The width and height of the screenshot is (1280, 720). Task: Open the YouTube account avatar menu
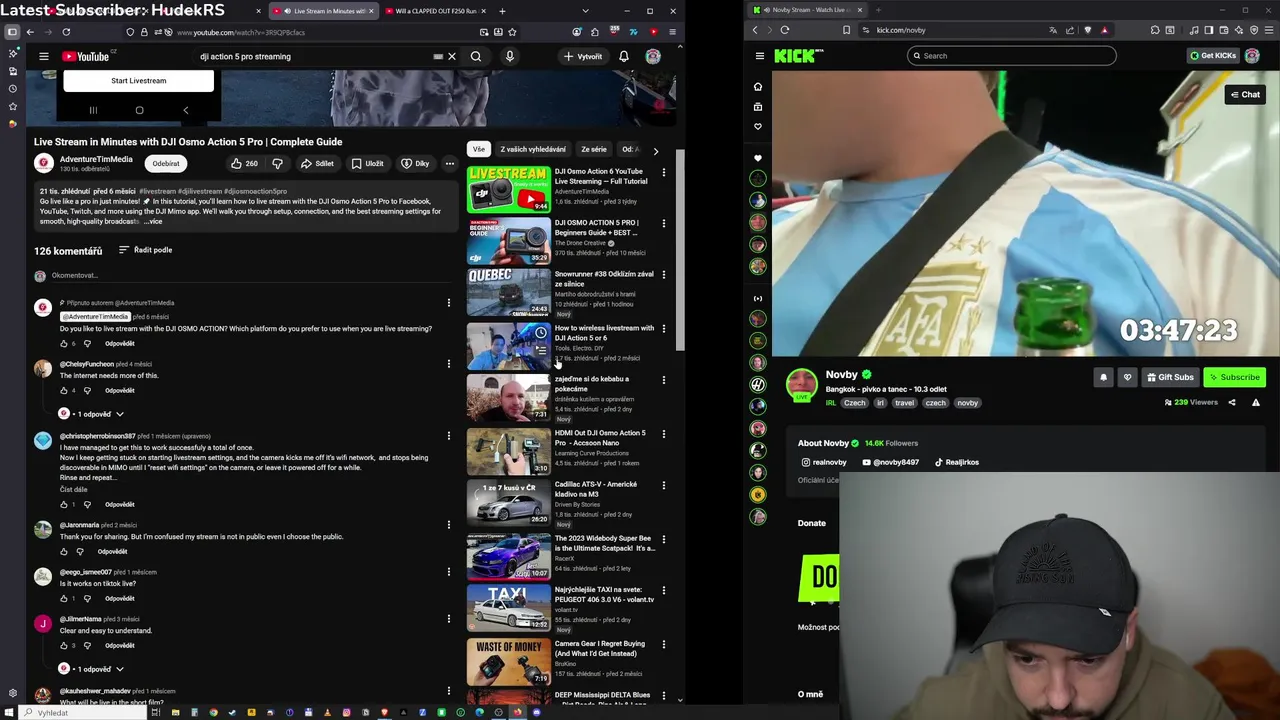point(653,56)
